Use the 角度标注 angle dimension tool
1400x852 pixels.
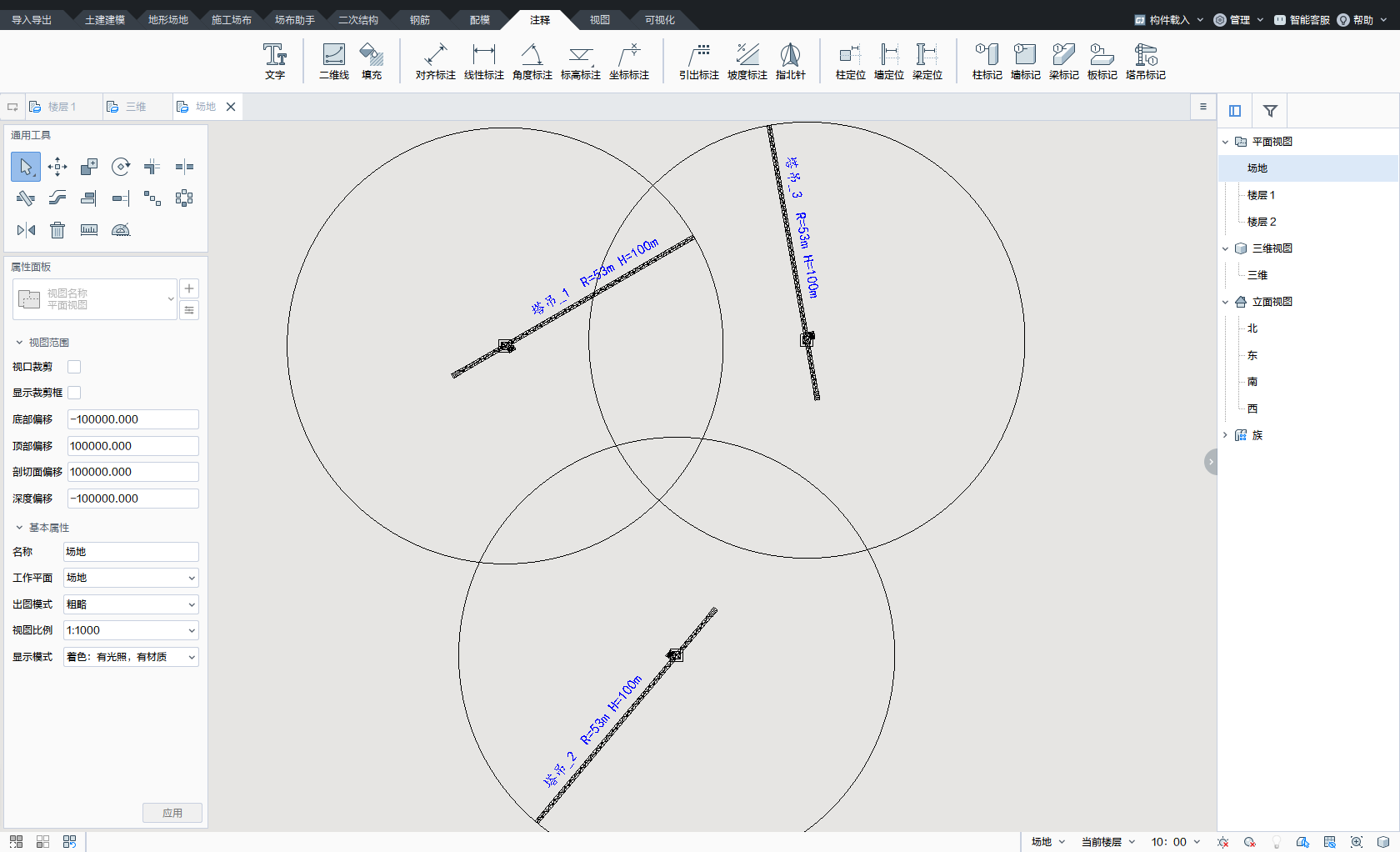(x=532, y=61)
